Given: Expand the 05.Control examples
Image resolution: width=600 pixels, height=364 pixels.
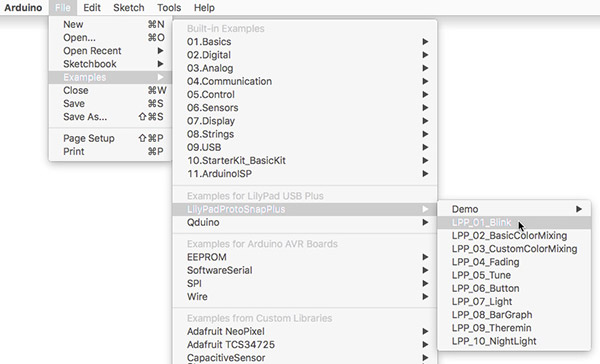Looking at the screenshot, I should pyautogui.click(x=305, y=95).
